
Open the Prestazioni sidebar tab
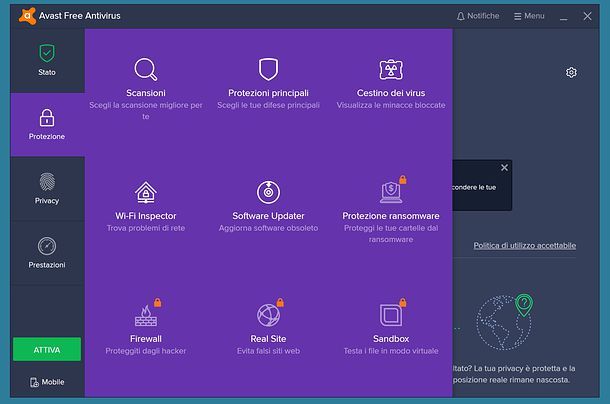point(47,252)
